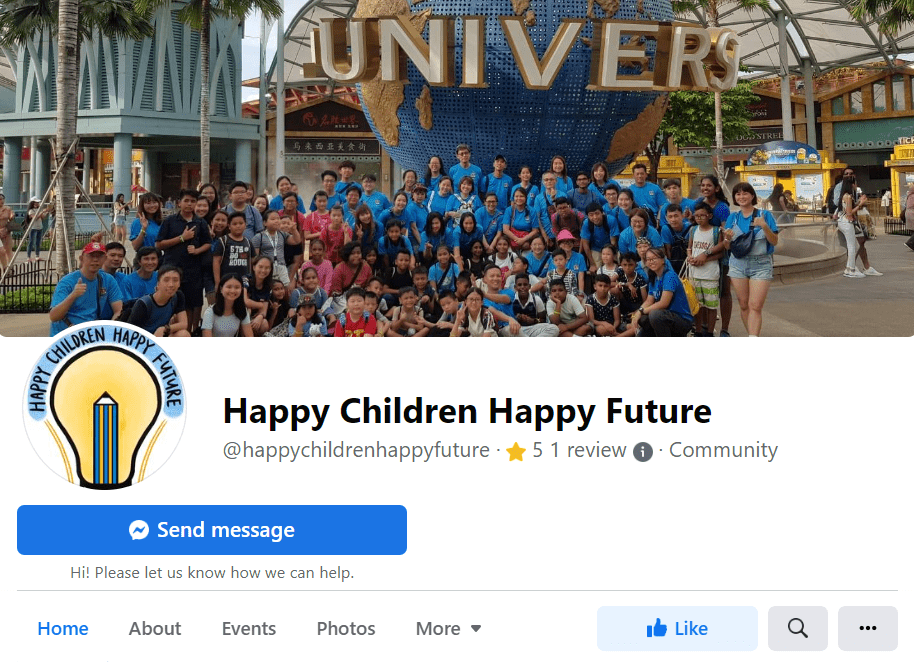
Task: Open the lightbulb profile picture
Action: (x=105, y=406)
